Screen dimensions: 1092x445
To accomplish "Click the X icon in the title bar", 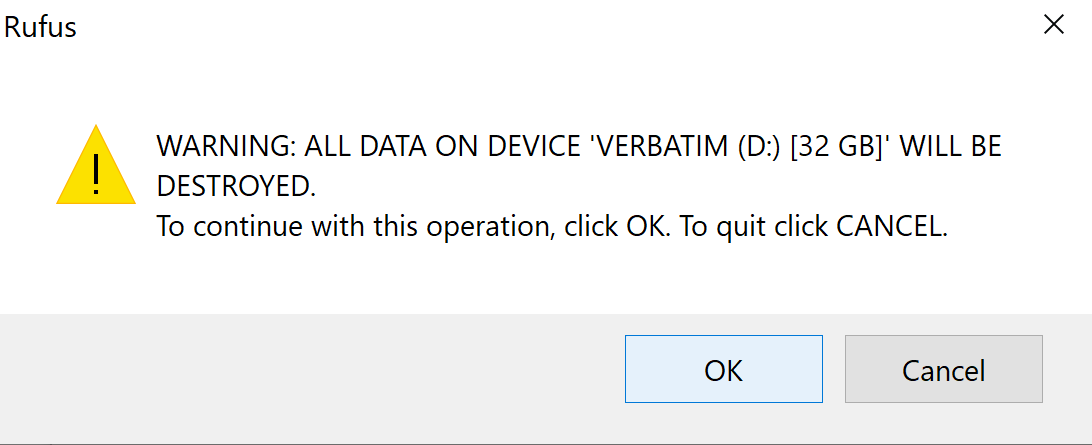I will click(x=1054, y=25).
